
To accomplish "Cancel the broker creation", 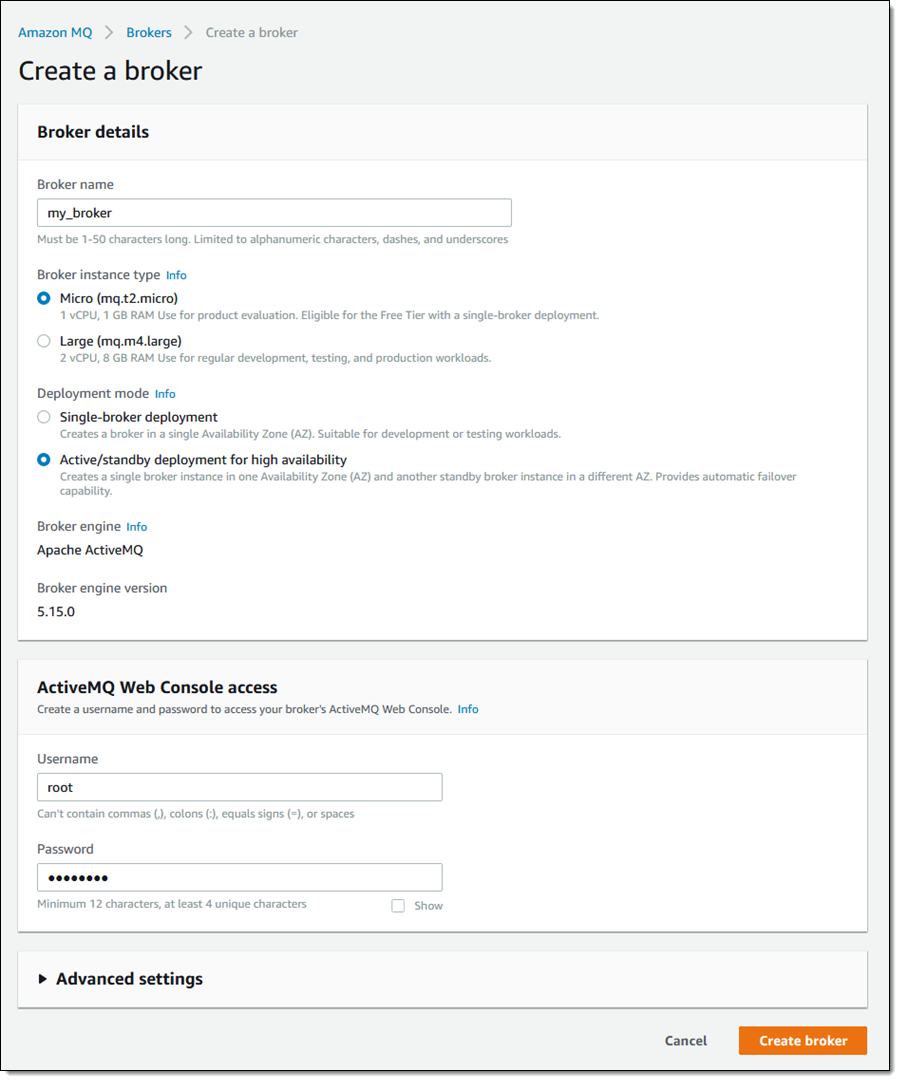I will point(686,1041).
